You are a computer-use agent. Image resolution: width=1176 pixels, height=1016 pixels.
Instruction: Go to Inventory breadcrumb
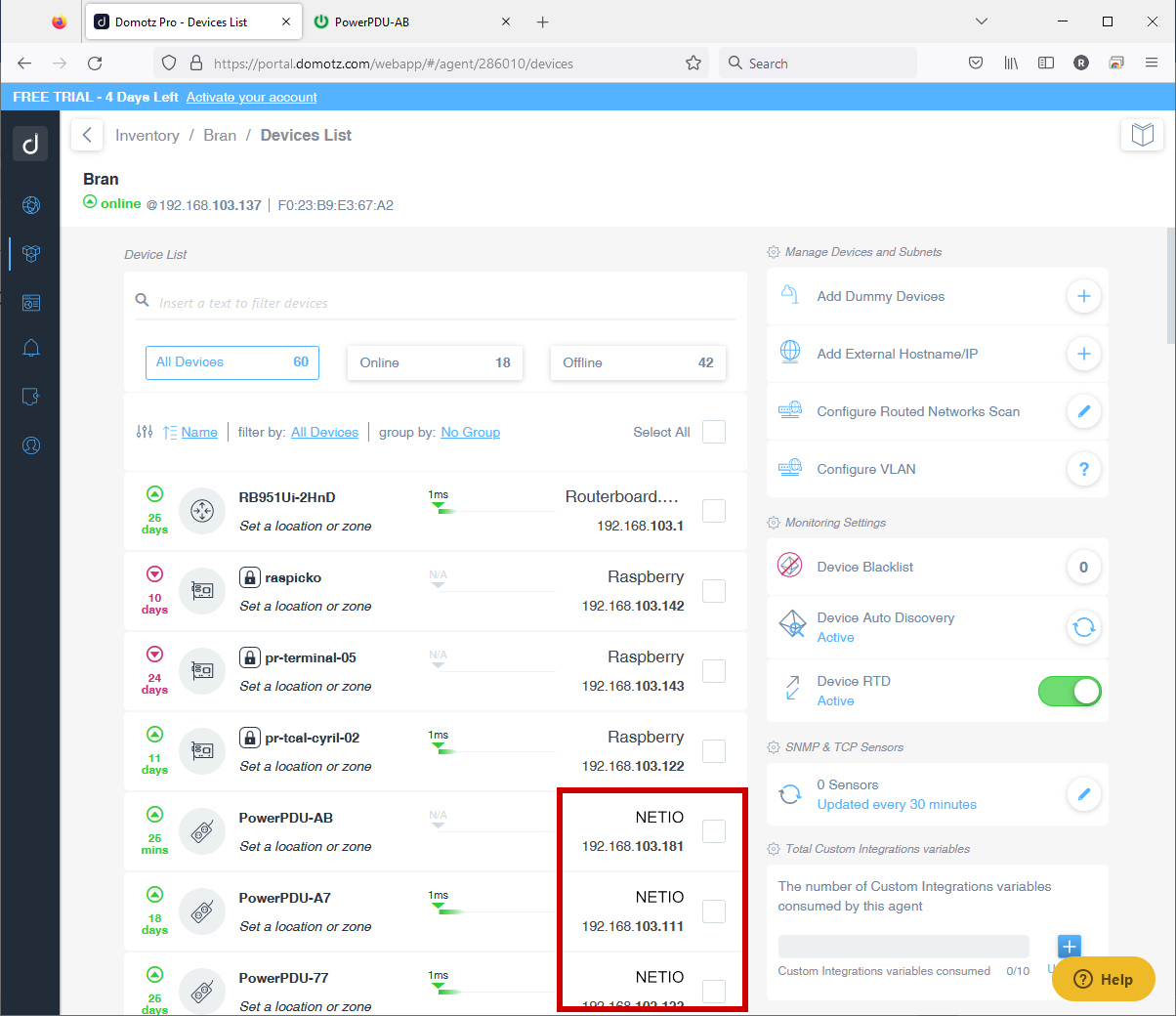click(x=147, y=135)
